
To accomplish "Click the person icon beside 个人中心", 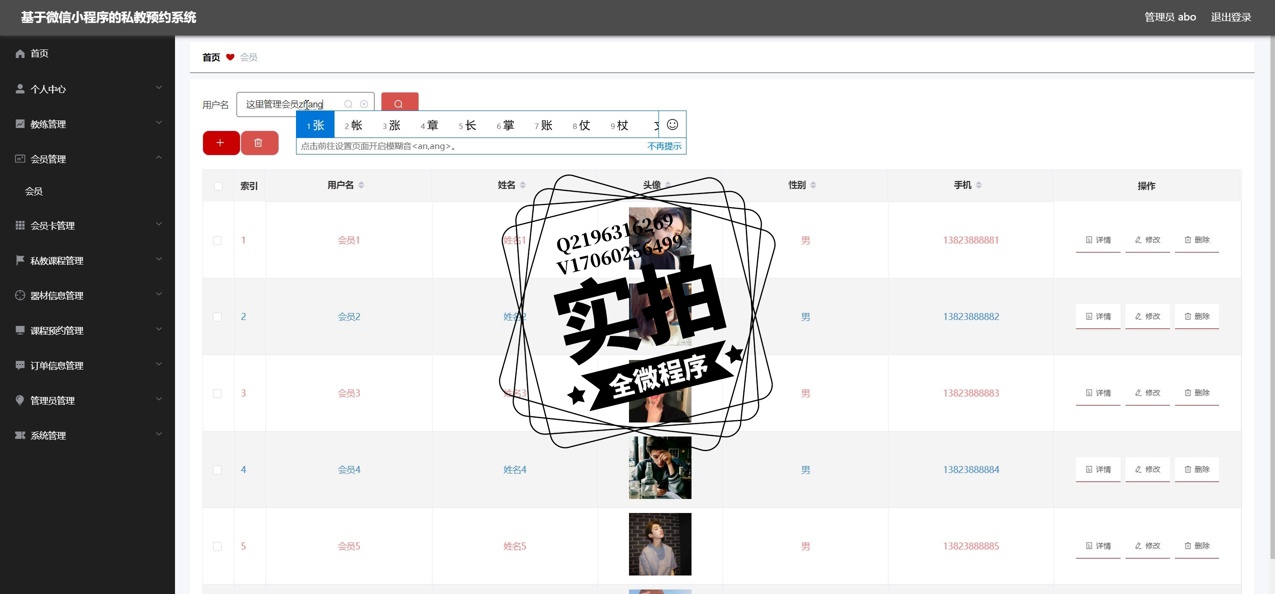I will coord(20,89).
